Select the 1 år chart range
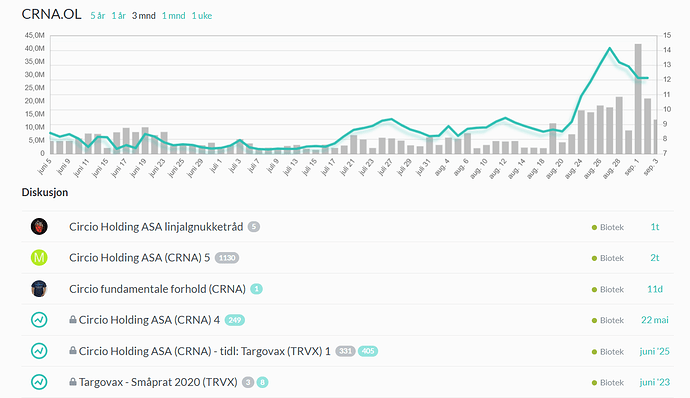This screenshot has width=690, height=398. click(118, 16)
